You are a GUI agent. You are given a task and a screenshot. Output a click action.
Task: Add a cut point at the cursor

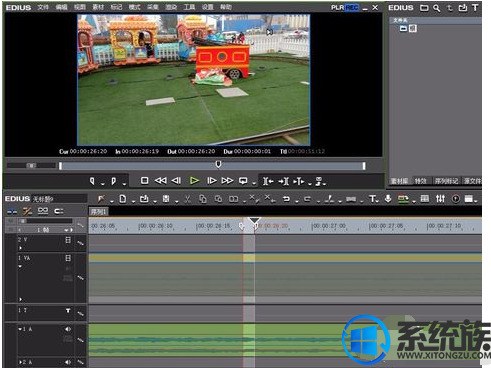[329, 199]
